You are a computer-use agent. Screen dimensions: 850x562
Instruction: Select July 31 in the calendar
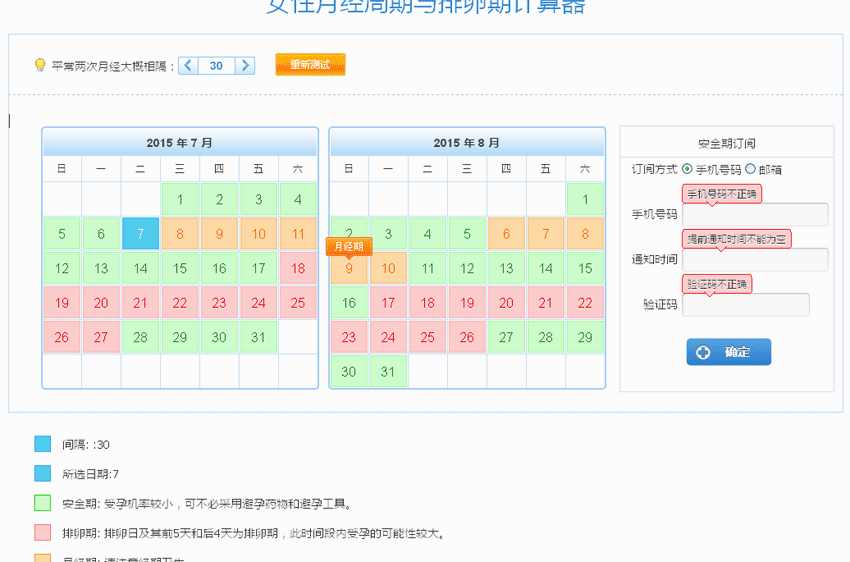258,337
